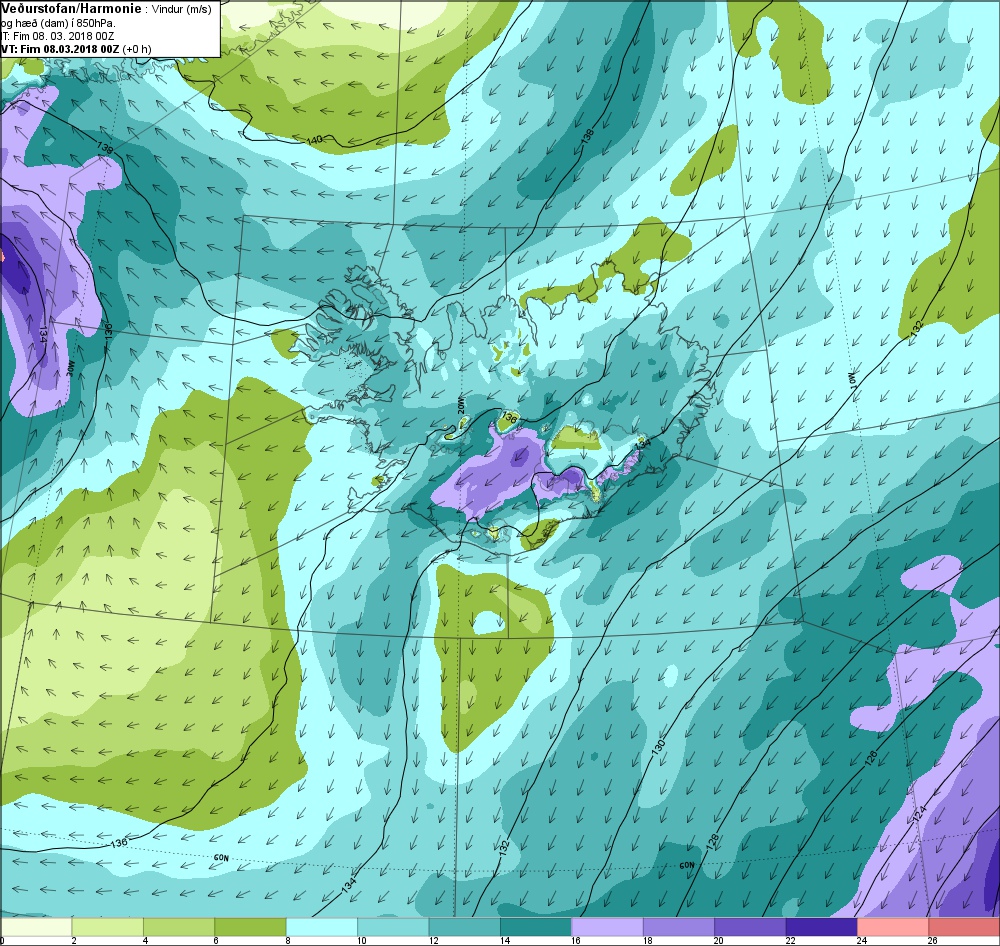Click the 'og hæð (dam) í 850hPa.' line
This screenshot has height=946, width=1000.
59,23
